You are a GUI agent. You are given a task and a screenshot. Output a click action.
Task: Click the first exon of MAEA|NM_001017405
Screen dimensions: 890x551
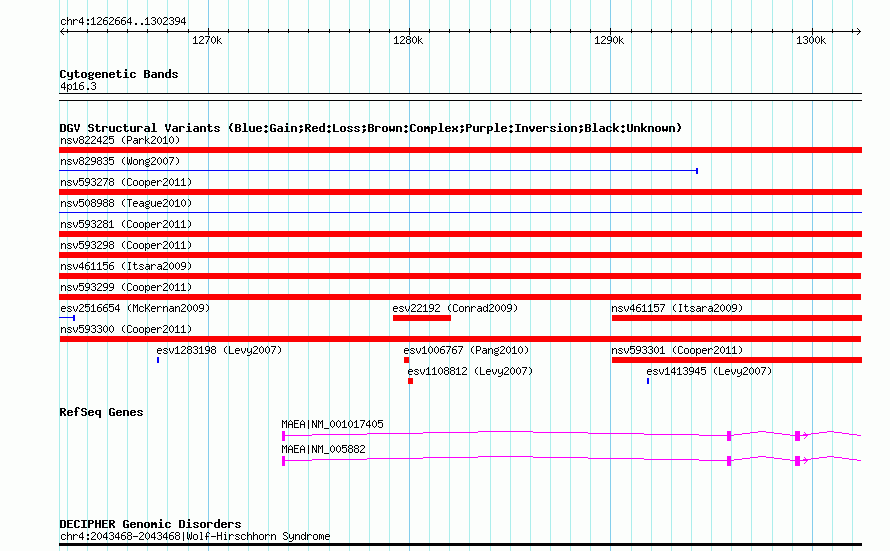click(x=283, y=436)
